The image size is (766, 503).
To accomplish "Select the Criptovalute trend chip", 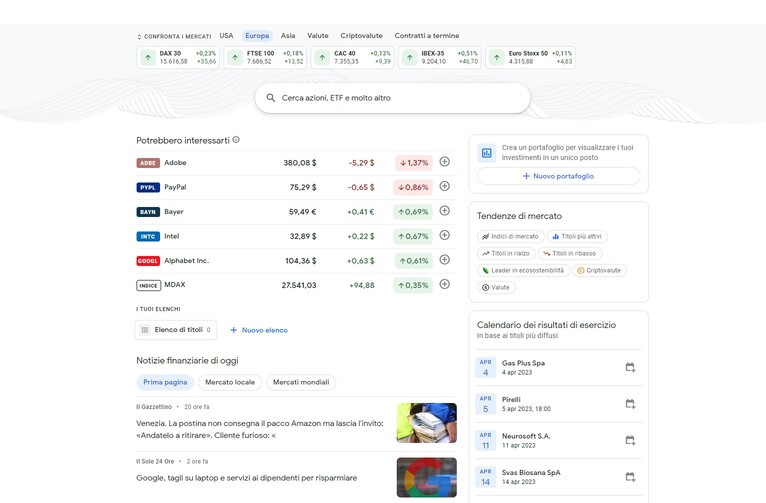I will click(x=599, y=271).
